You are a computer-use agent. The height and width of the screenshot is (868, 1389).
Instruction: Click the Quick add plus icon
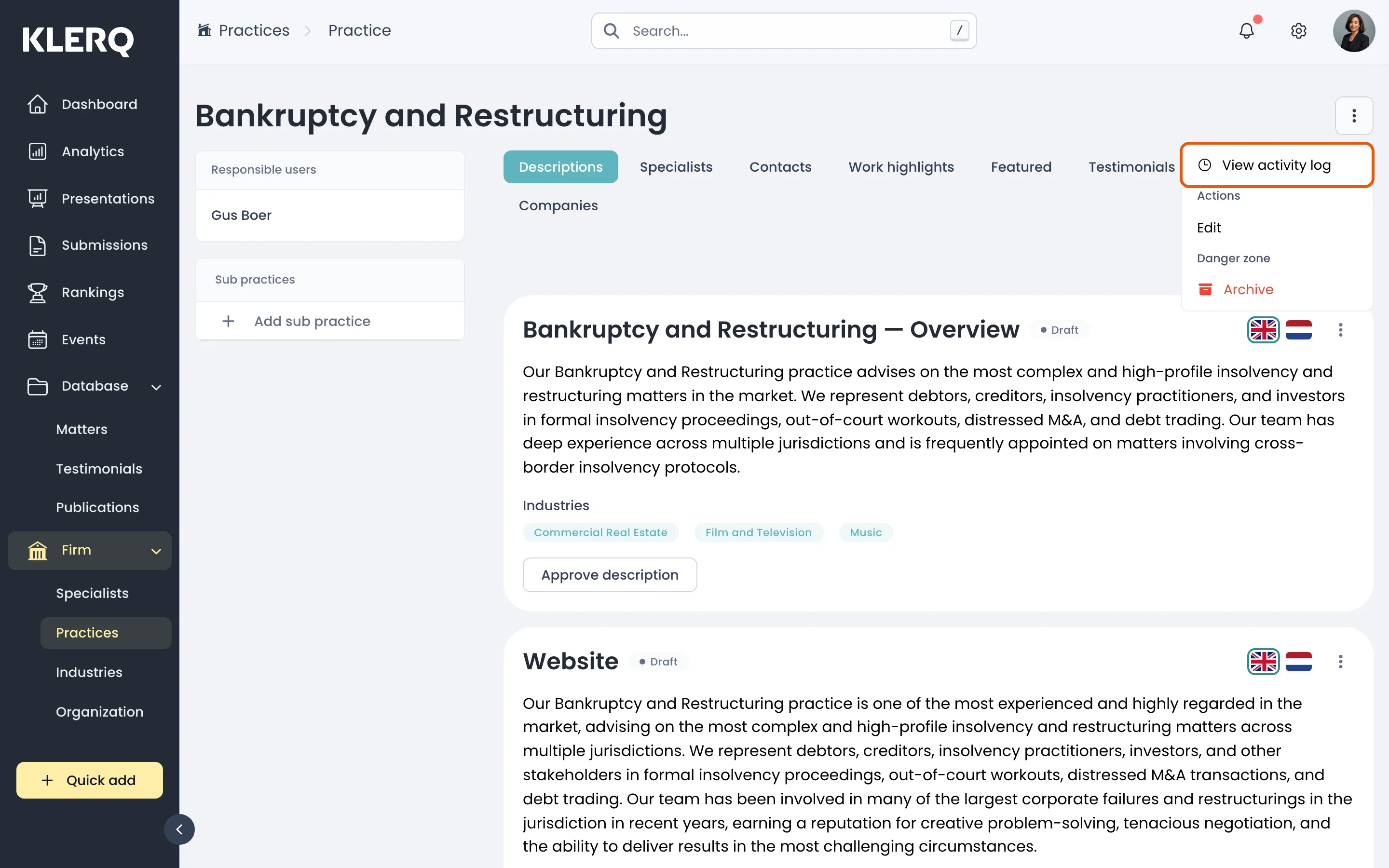[x=47, y=780]
